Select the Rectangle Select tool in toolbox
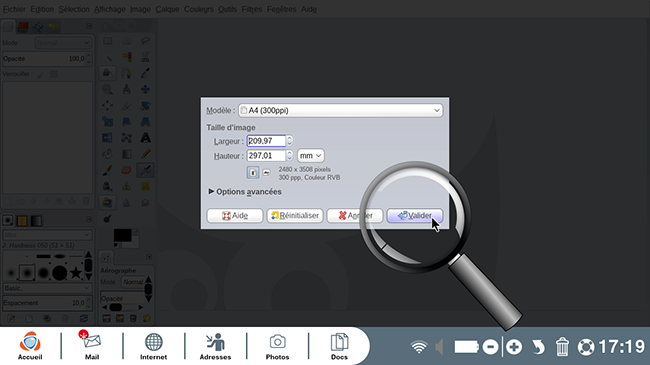The width and height of the screenshot is (650, 365). 108,41
